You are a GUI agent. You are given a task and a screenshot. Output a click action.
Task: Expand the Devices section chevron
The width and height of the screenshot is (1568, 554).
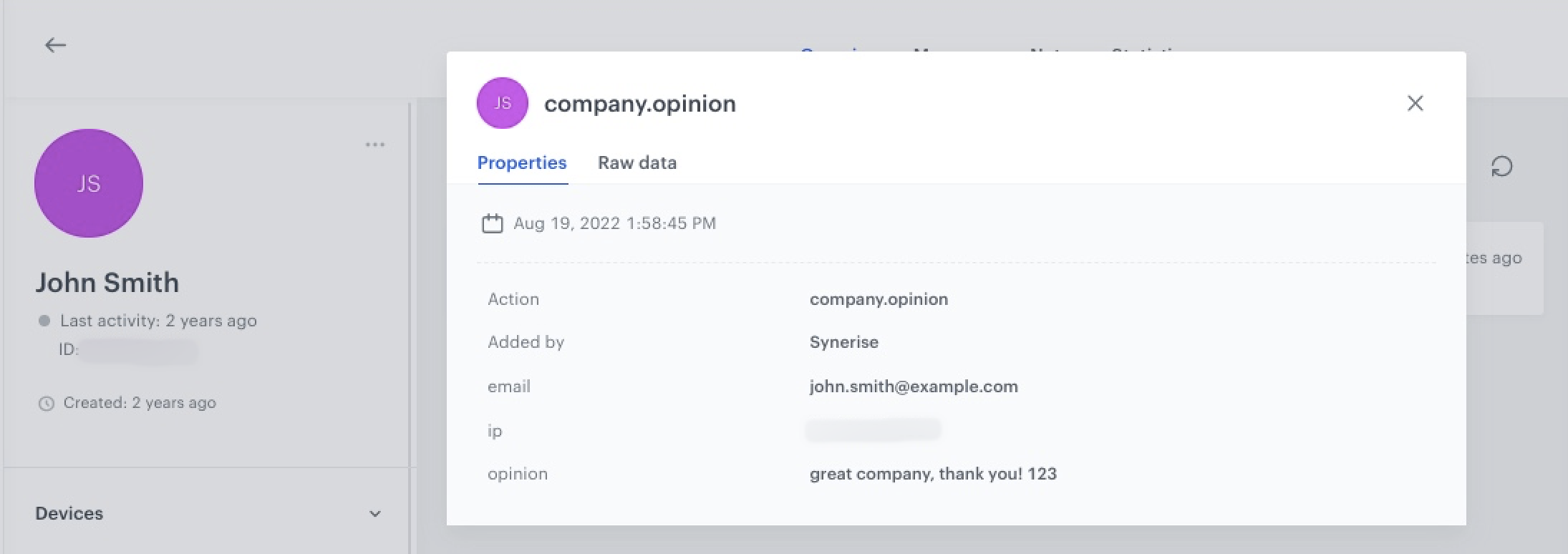point(374,514)
